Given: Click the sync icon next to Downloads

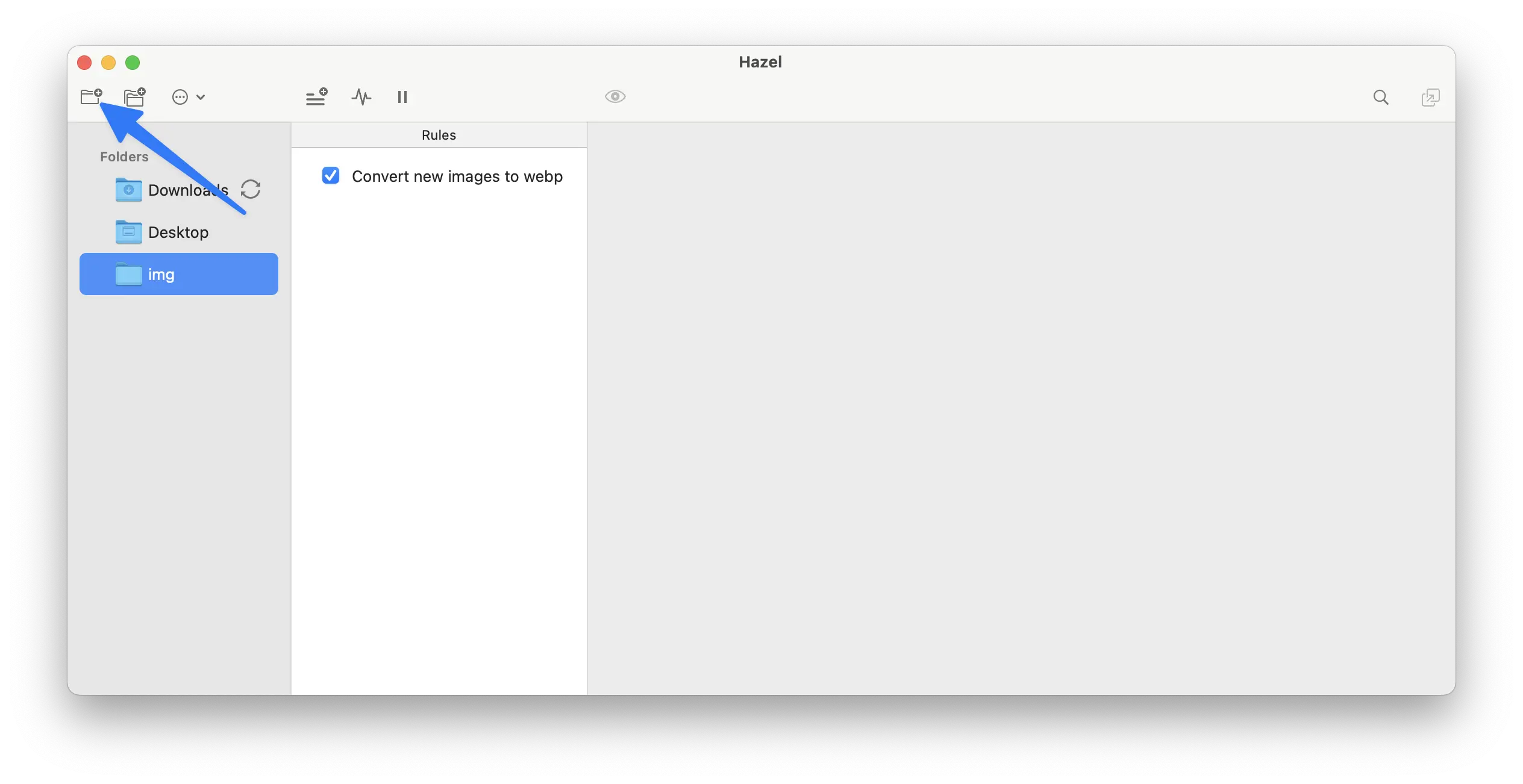Looking at the screenshot, I should 251,189.
